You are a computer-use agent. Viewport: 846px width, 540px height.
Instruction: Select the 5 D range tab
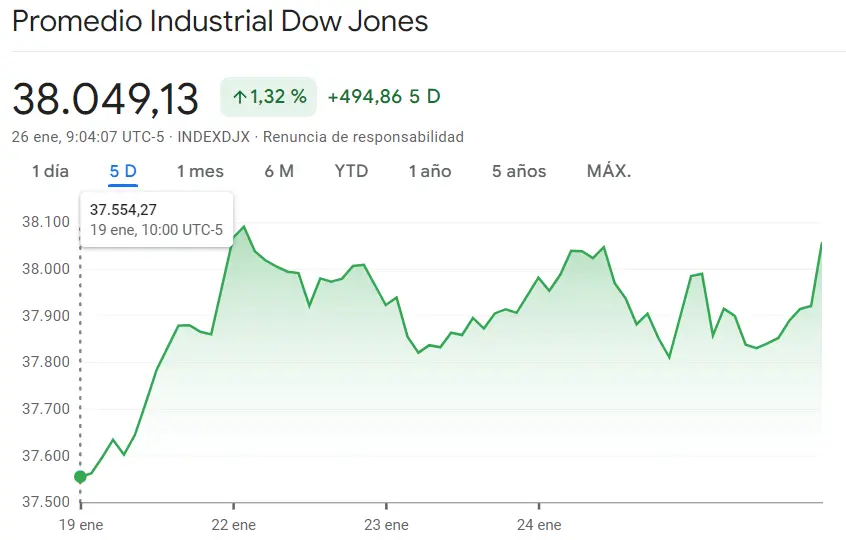click(123, 171)
